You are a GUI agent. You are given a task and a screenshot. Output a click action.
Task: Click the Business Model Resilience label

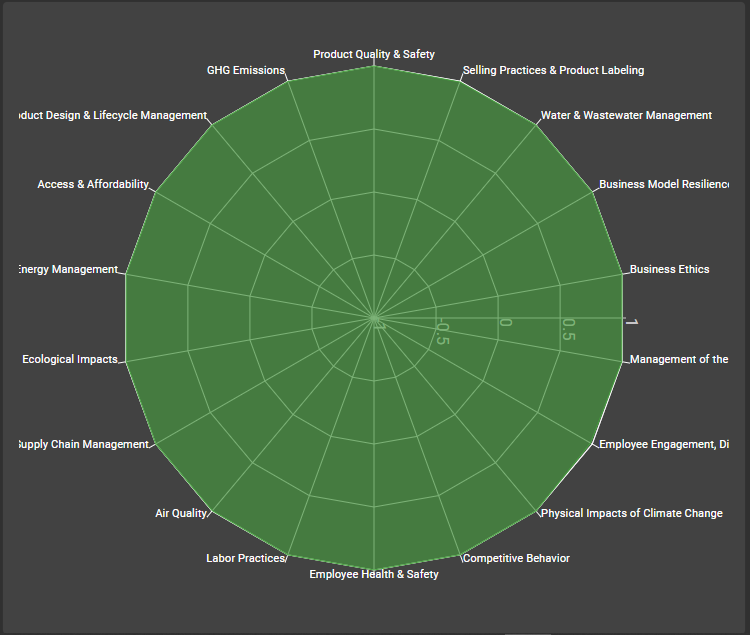(x=664, y=184)
